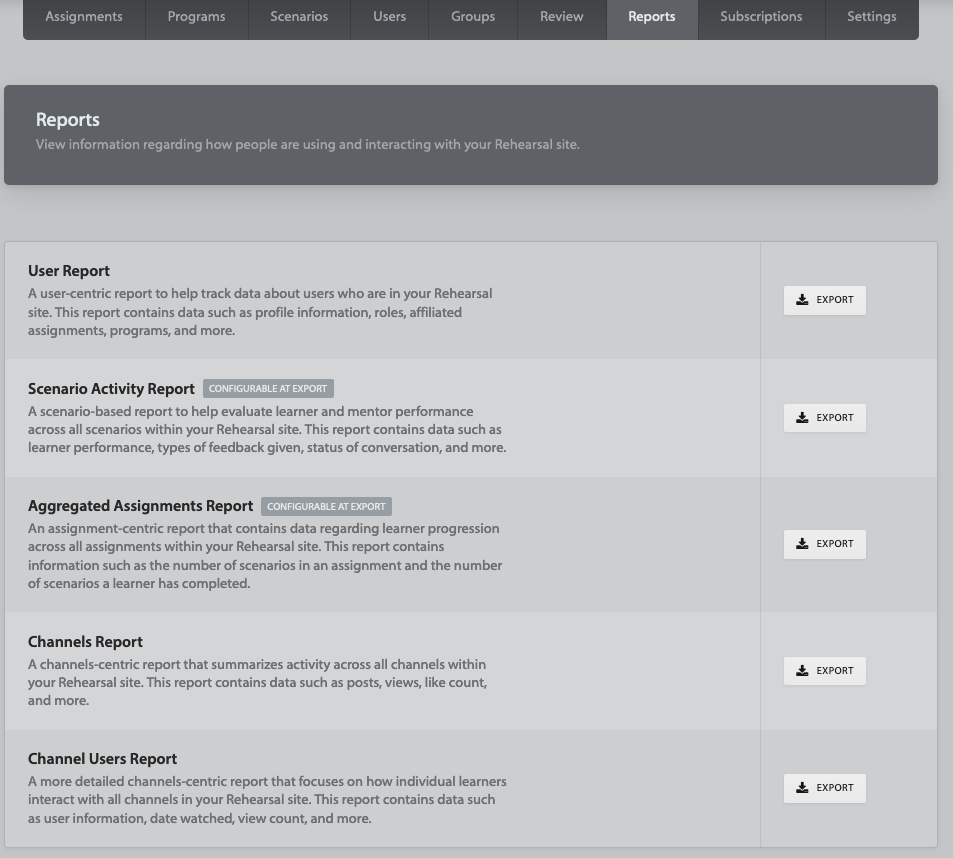
Task: Click the Channel Users Report heading
Action: pos(102,759)
